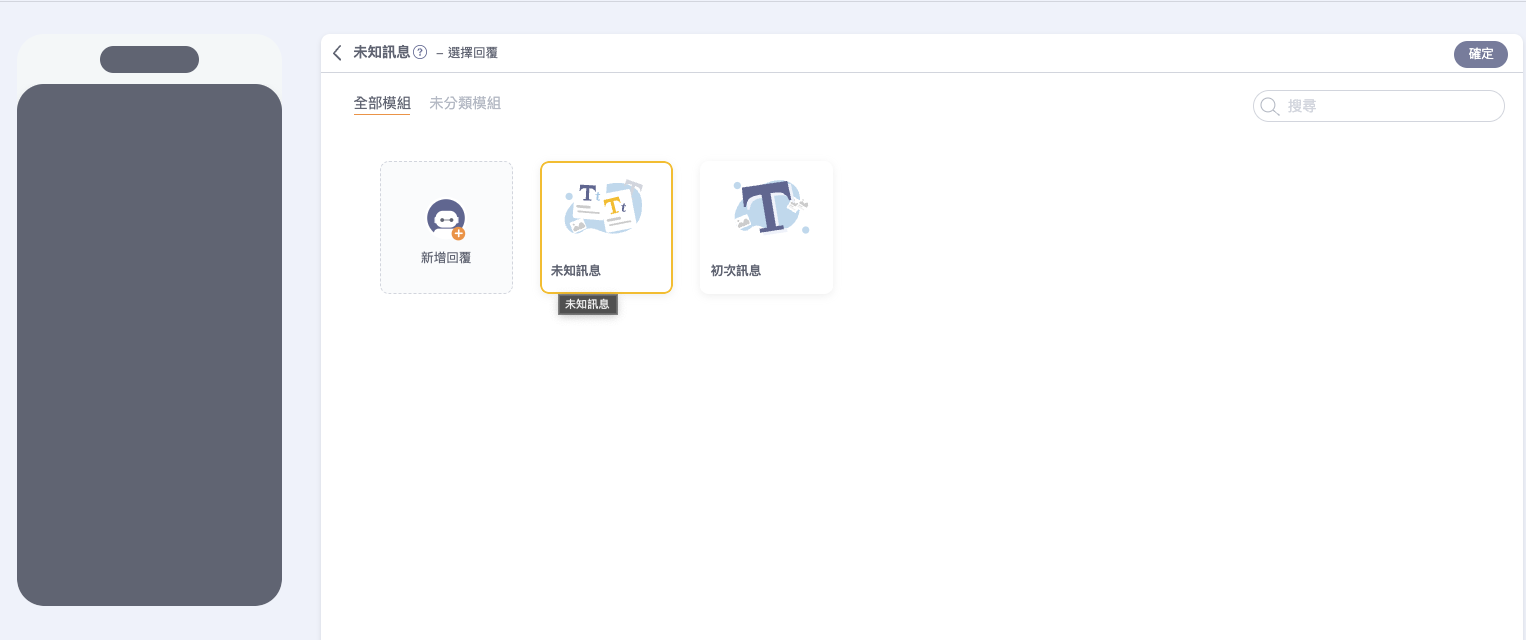Image resolution: width=1526 pixels, height=640 pixels.
Task: Click the 新增回覆 label text
Action: [x=446, y=258]
